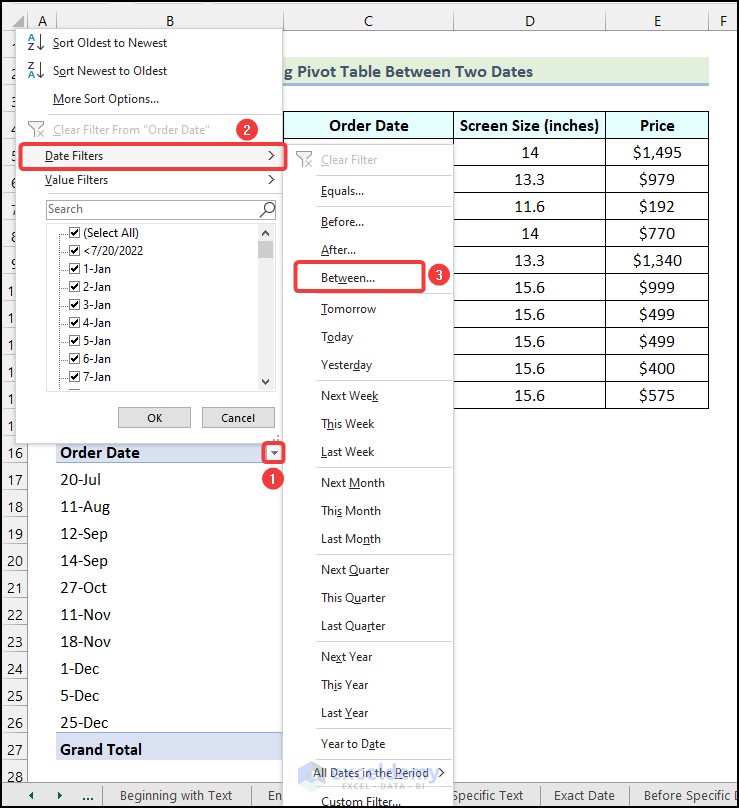This screenshot has height=808, width=739.
Task: Uncheck the 4-Jan checkbox
Action: point(75,323)
